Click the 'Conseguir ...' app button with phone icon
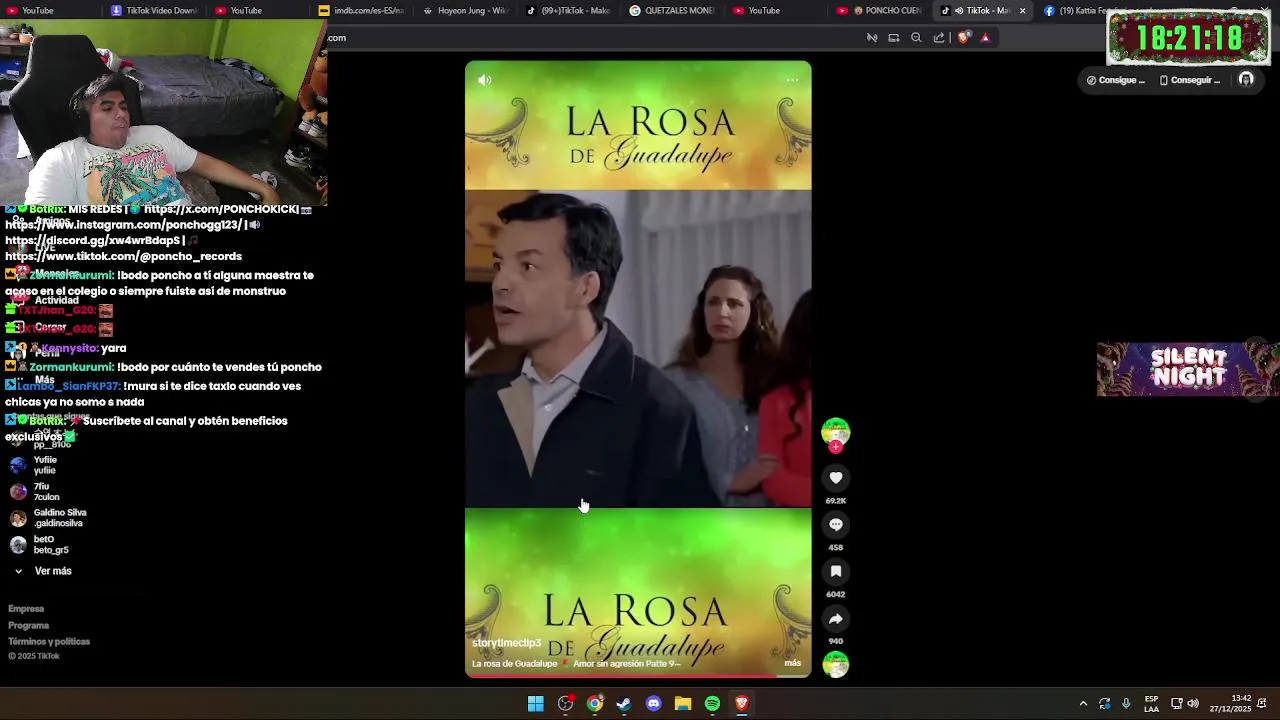The height and width of the screenshot is (720, 1280). [x=1190, y=80]
